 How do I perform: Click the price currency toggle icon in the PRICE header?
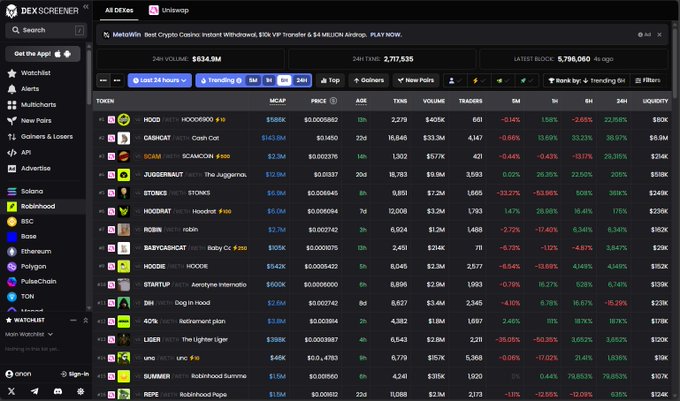point(333,101)
